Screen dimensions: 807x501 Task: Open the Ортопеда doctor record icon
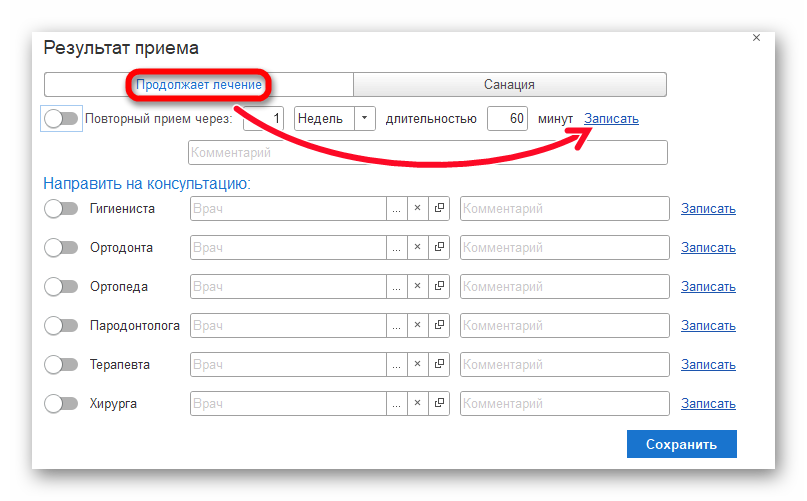point(439,286)
